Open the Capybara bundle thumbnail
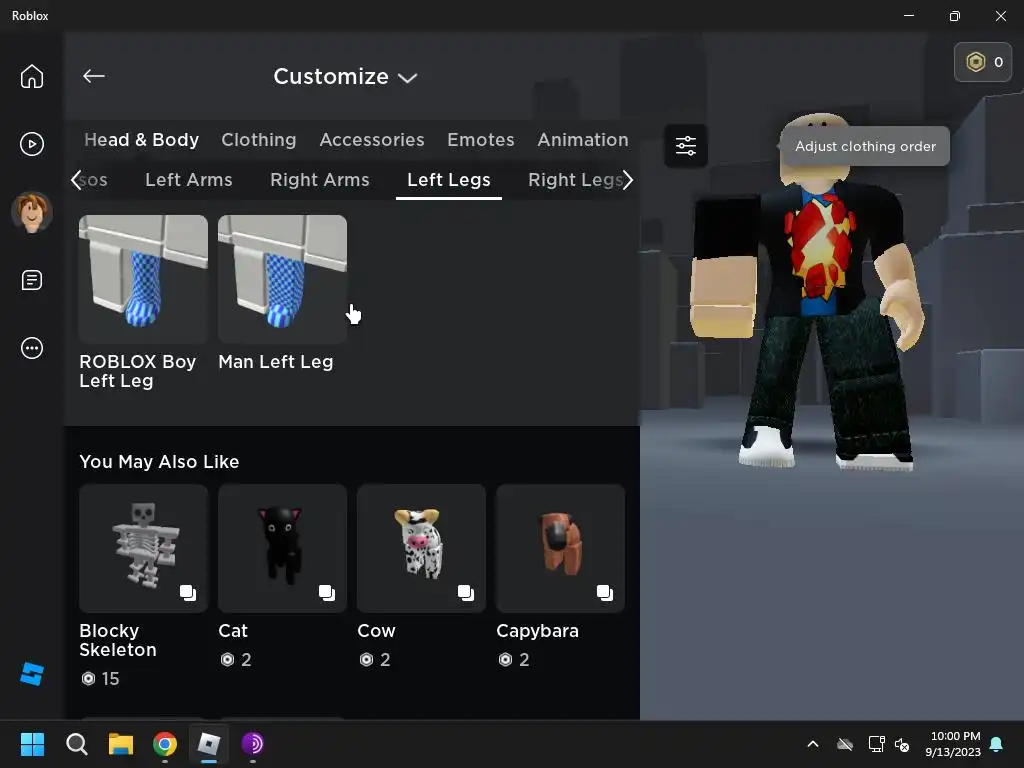 560,548
